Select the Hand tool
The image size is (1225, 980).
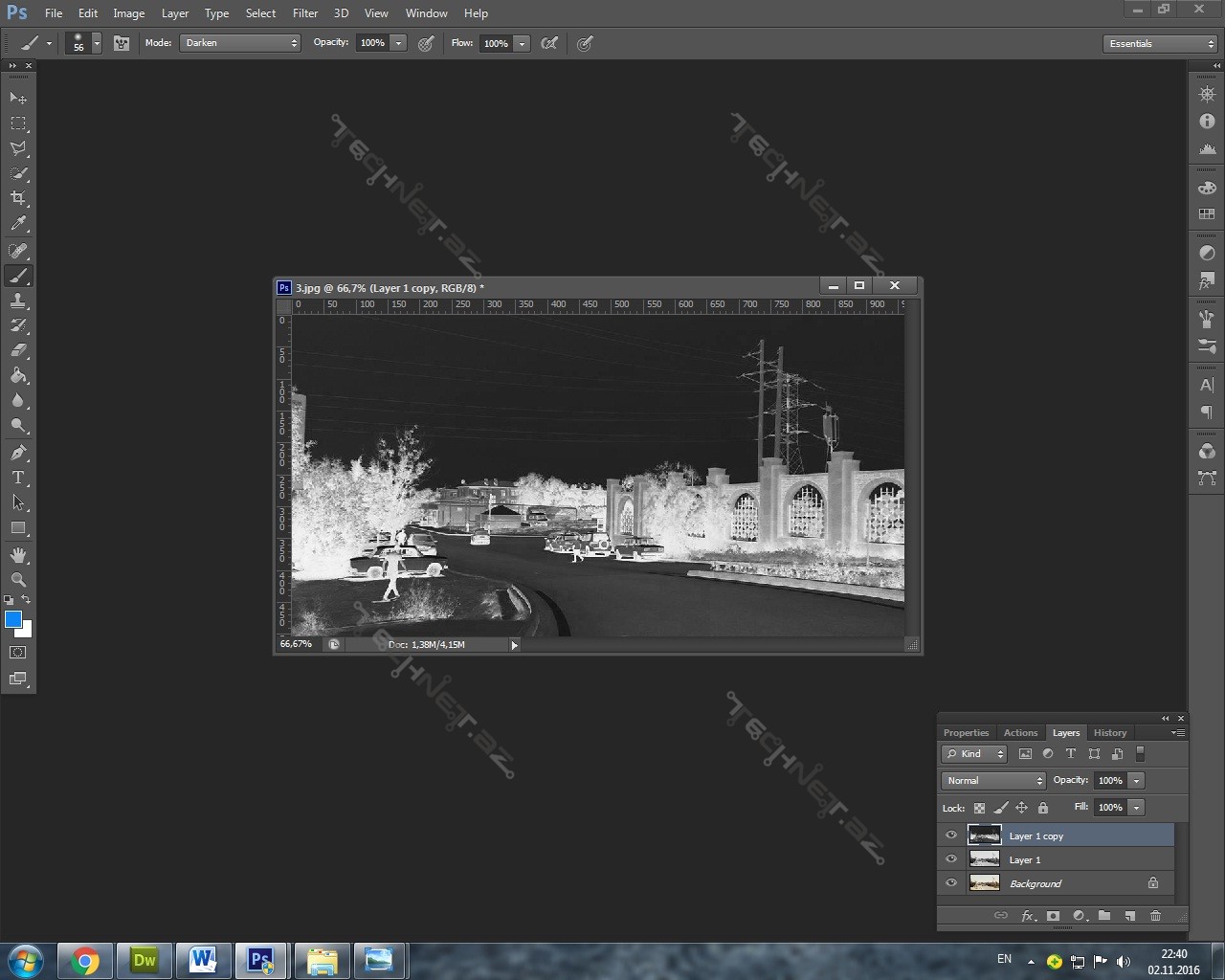tap(18, 555)
